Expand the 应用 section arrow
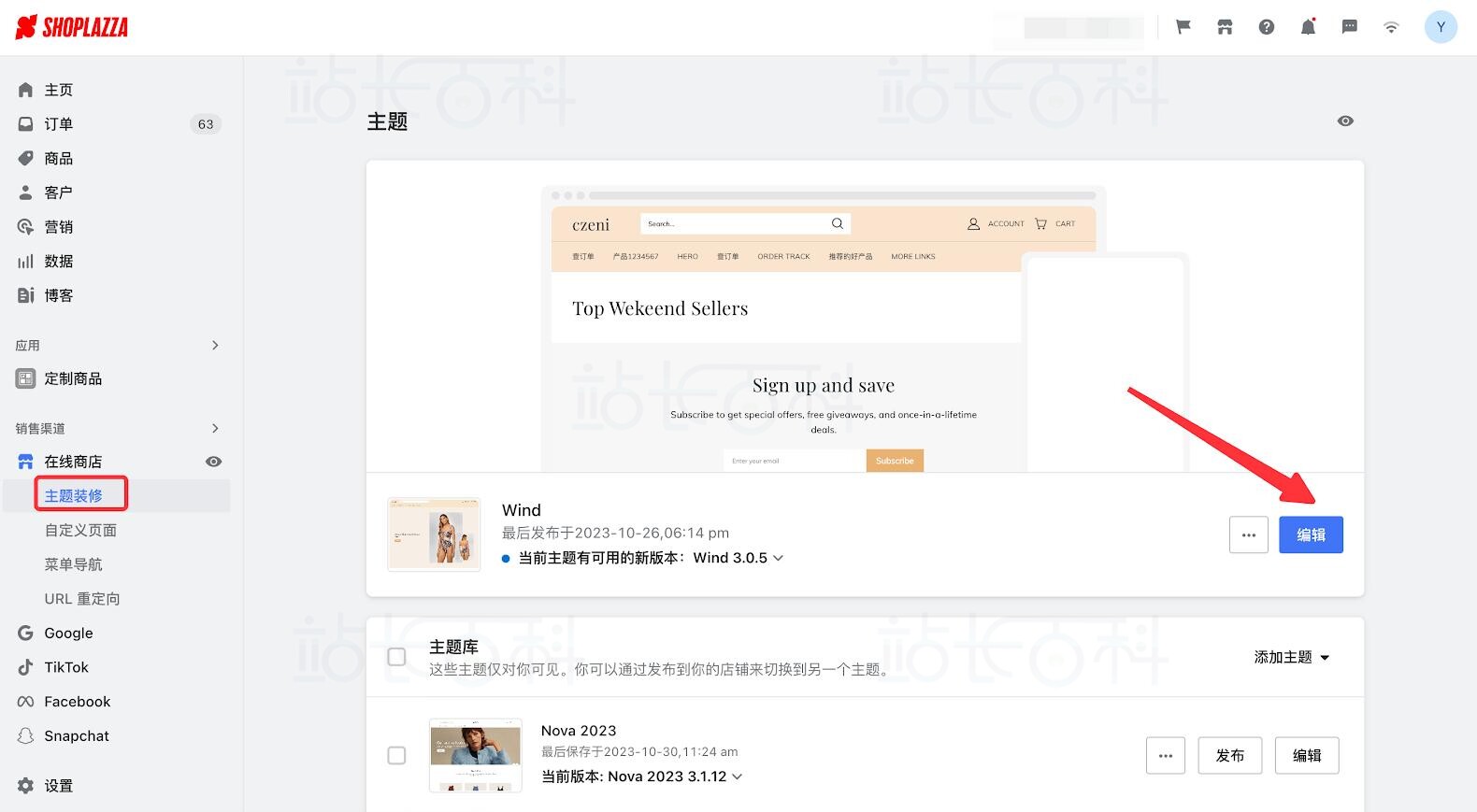The image size is (1477, 812). tap(215, 346)
